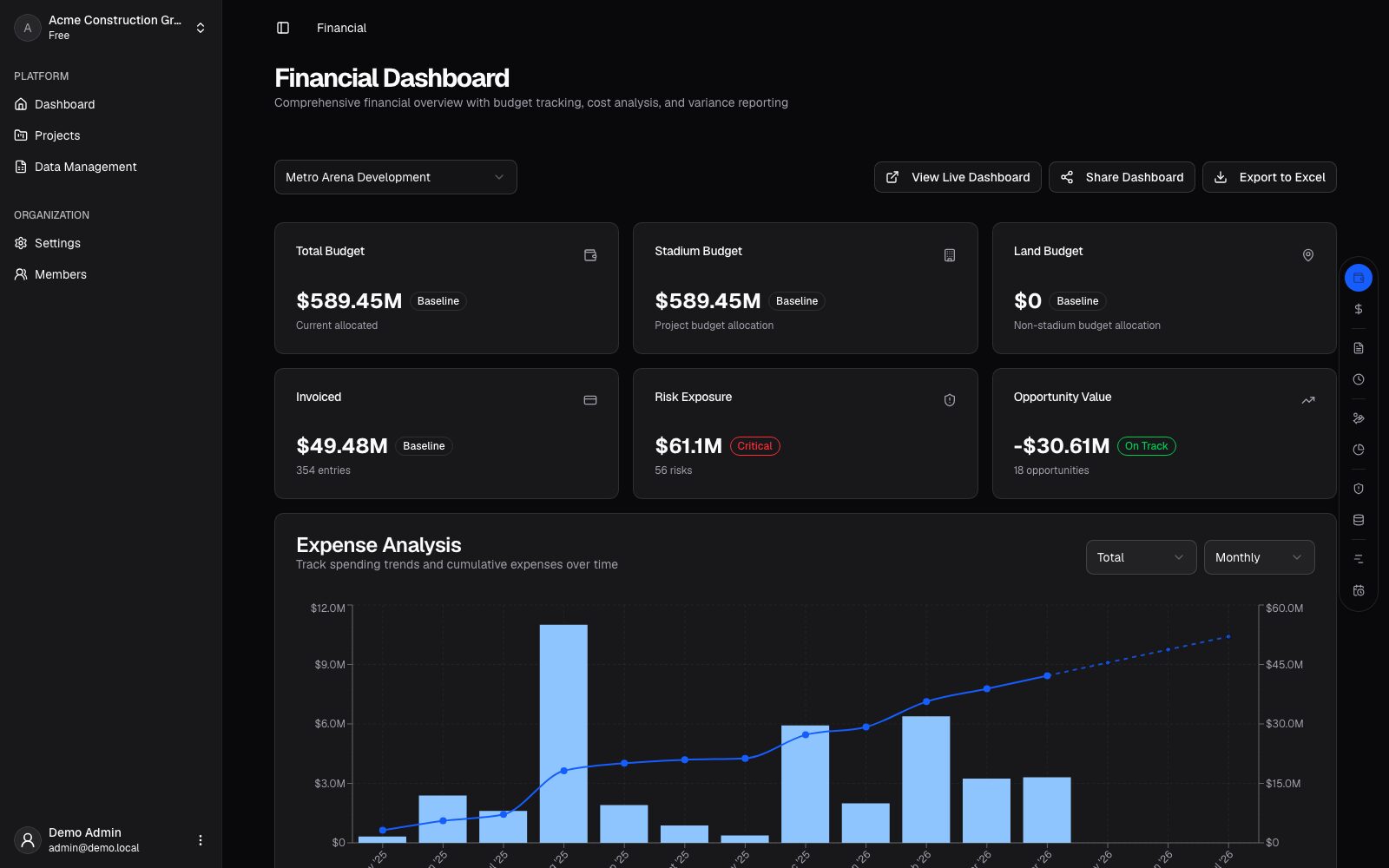1389x868 pixels.
Task: Click the shield alert icon in right rail
Action: [x=1359, y=489]
